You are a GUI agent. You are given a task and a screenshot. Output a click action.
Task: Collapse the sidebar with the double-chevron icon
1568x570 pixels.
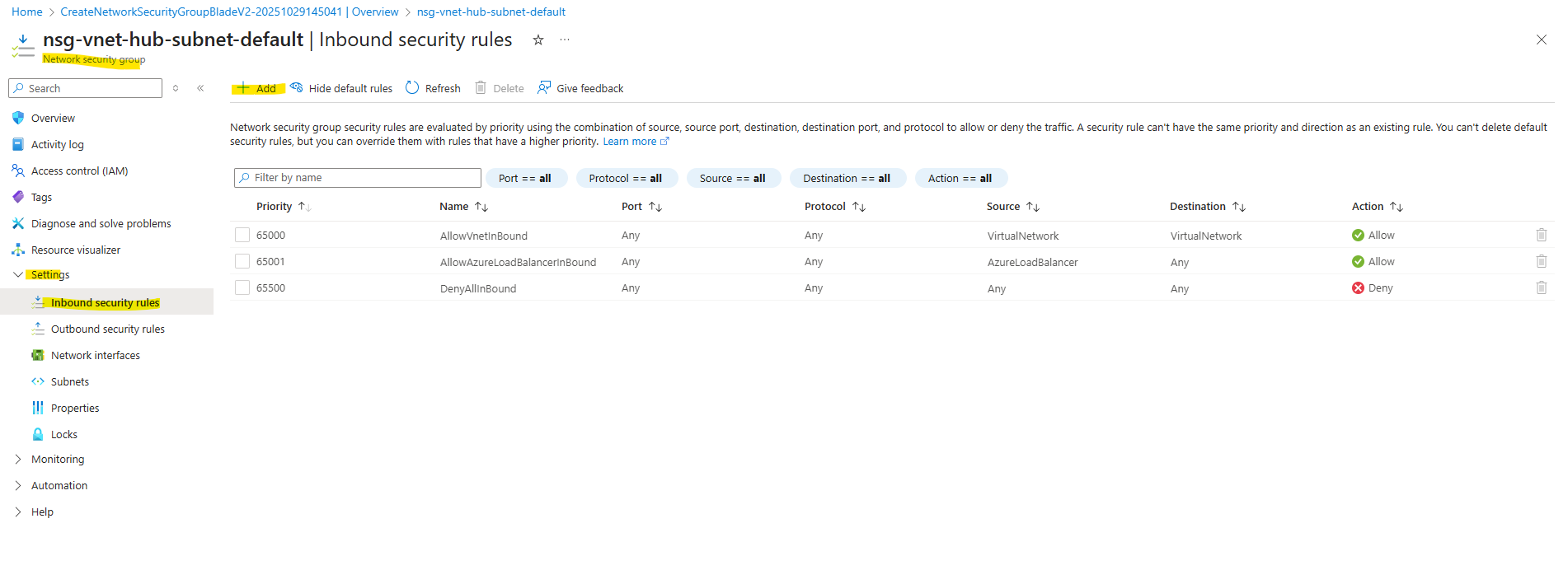tap(200, 88)
